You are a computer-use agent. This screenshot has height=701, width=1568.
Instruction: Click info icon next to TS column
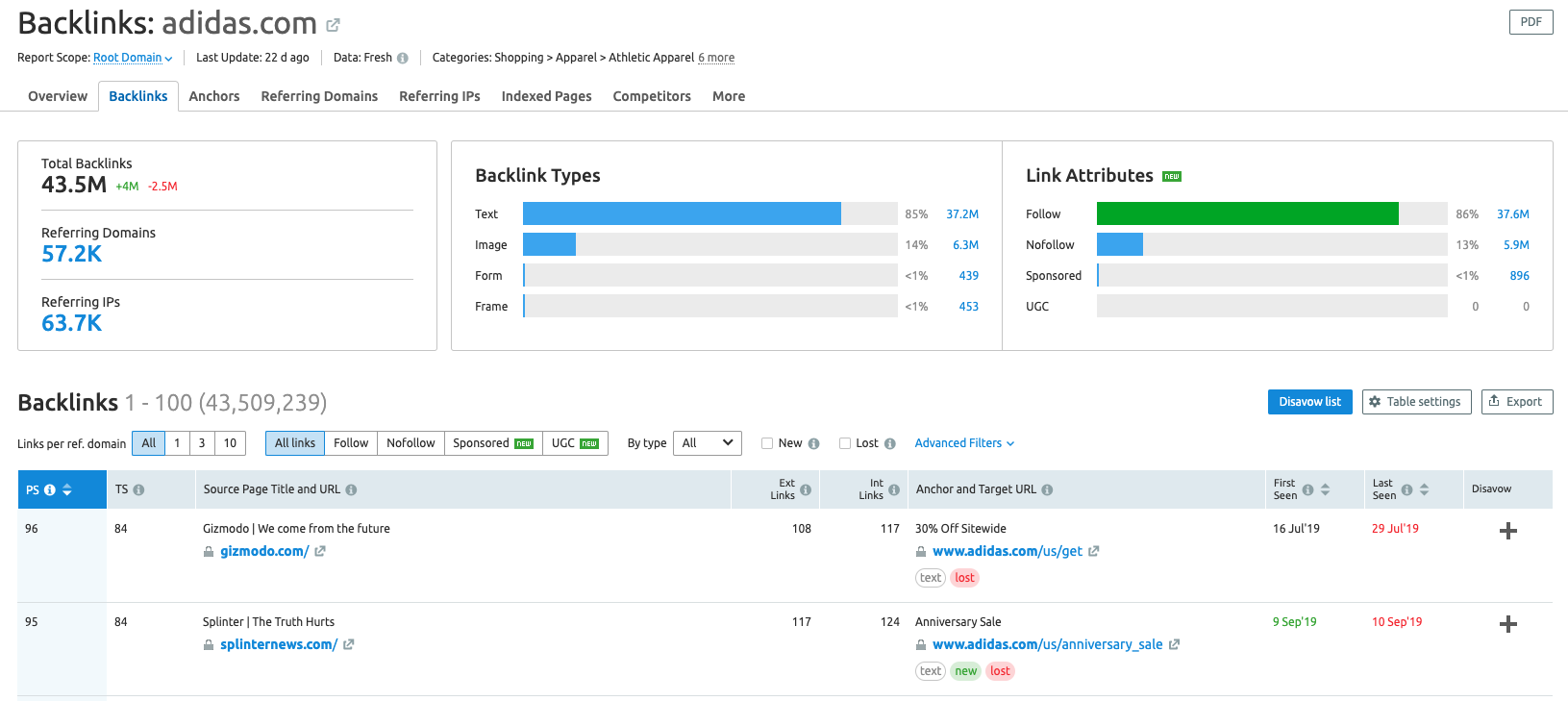138,490
